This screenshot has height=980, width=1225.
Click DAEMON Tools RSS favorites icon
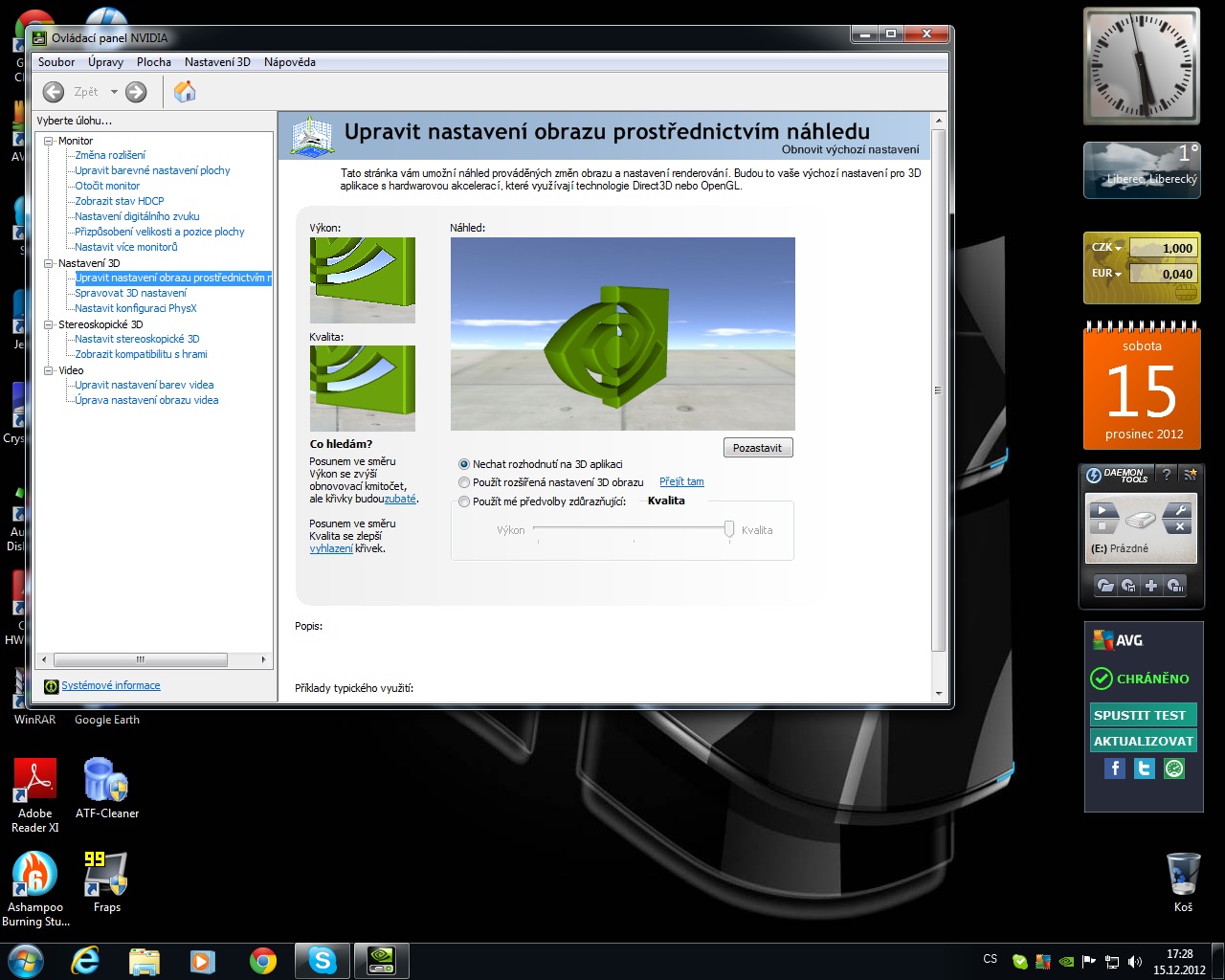pyautogui.click(x=1190, y=475)
